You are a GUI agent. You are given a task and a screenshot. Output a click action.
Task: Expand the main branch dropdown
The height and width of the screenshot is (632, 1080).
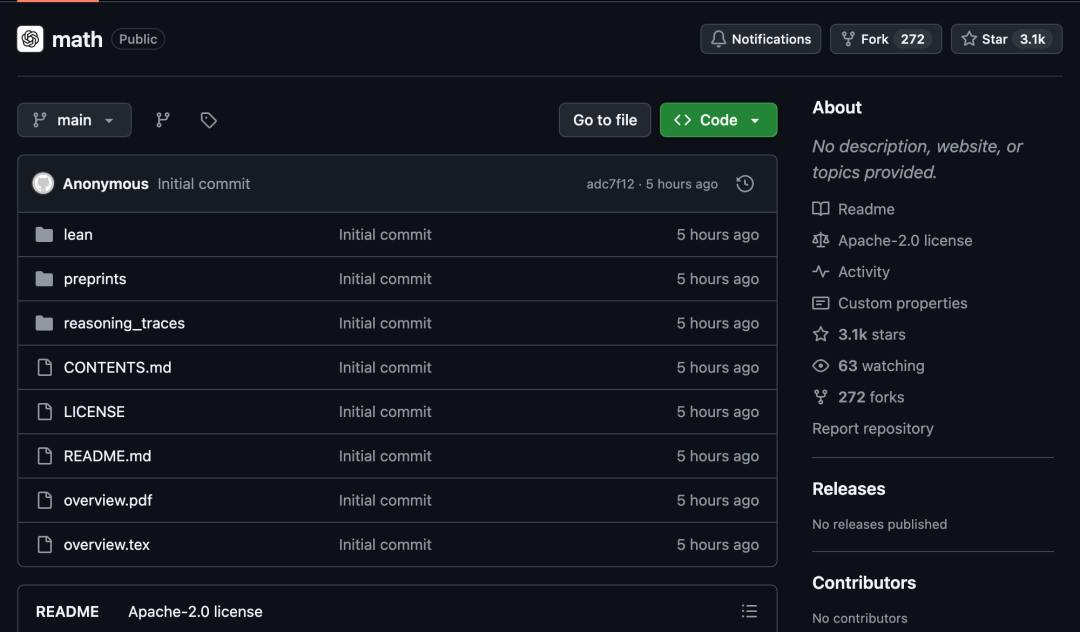[x=74, y=120]
